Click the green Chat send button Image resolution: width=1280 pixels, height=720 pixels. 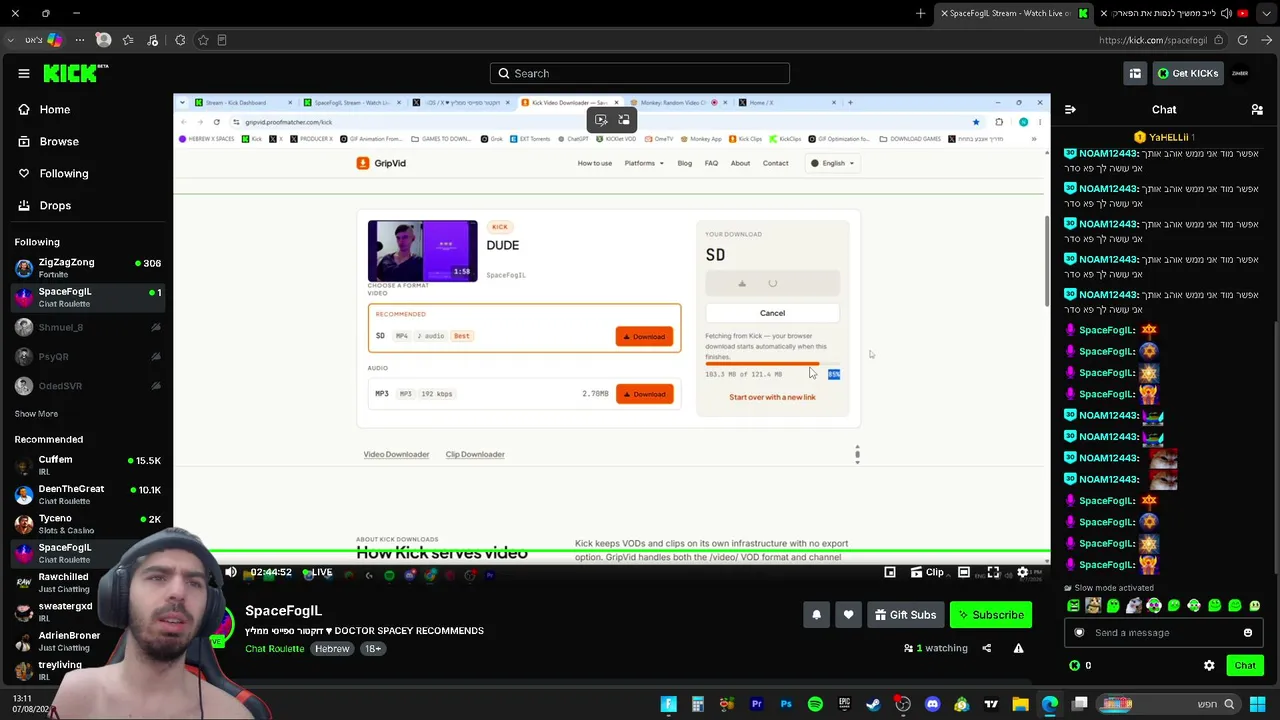(1245, 665)
